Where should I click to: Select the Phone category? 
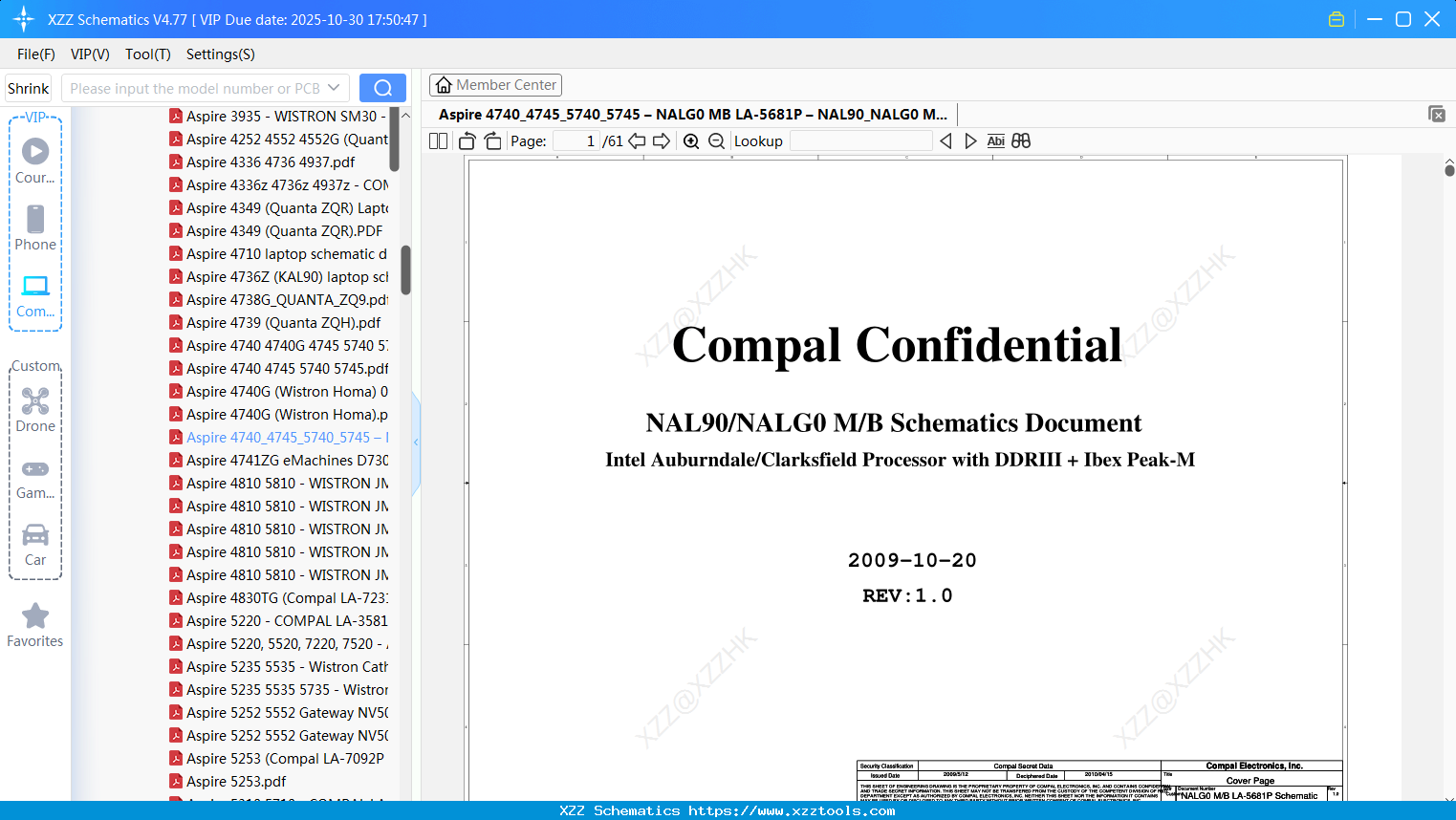[35, 227]
